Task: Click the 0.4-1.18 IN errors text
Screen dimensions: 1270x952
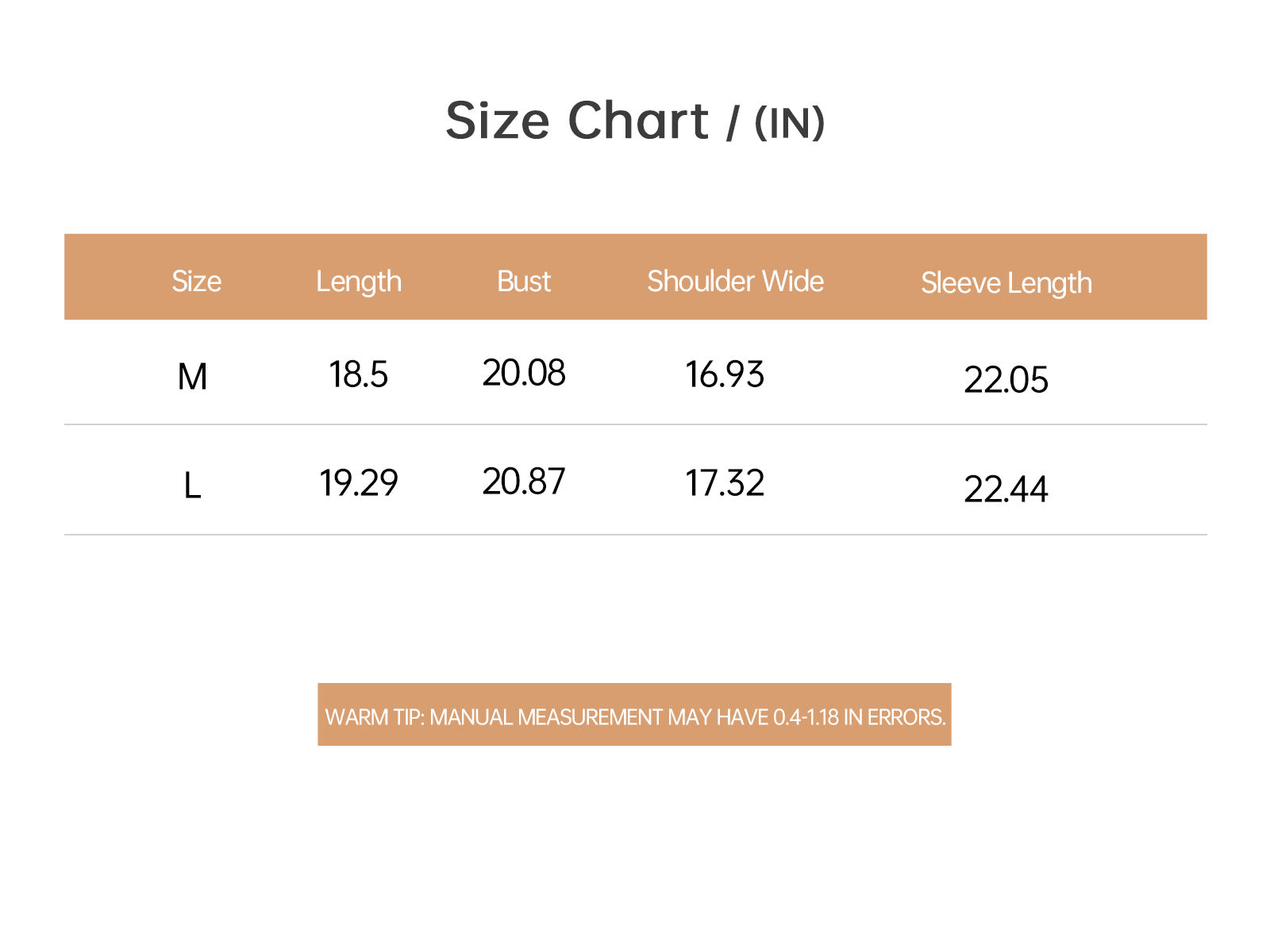Action: point(860,717)
